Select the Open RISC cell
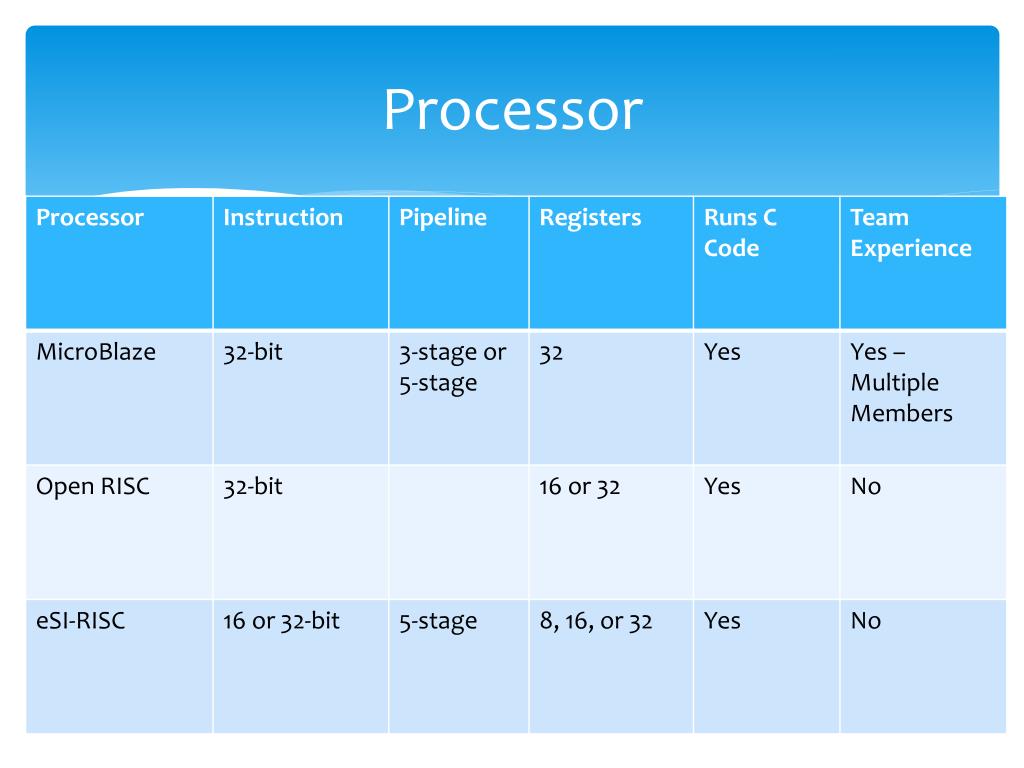Screen dimensions: 1024x768 pos(120,532)
